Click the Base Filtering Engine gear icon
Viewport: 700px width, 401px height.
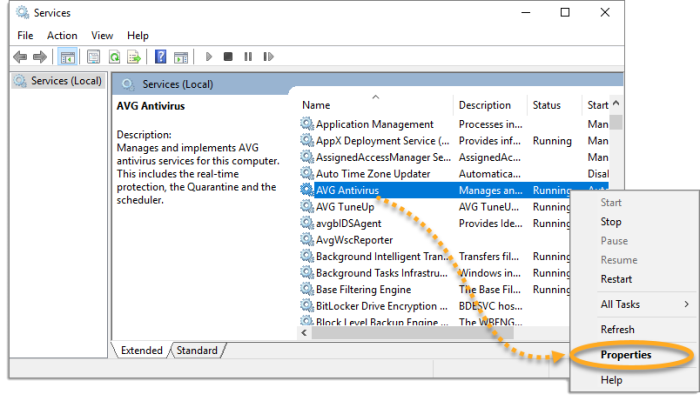pos(307,288)
